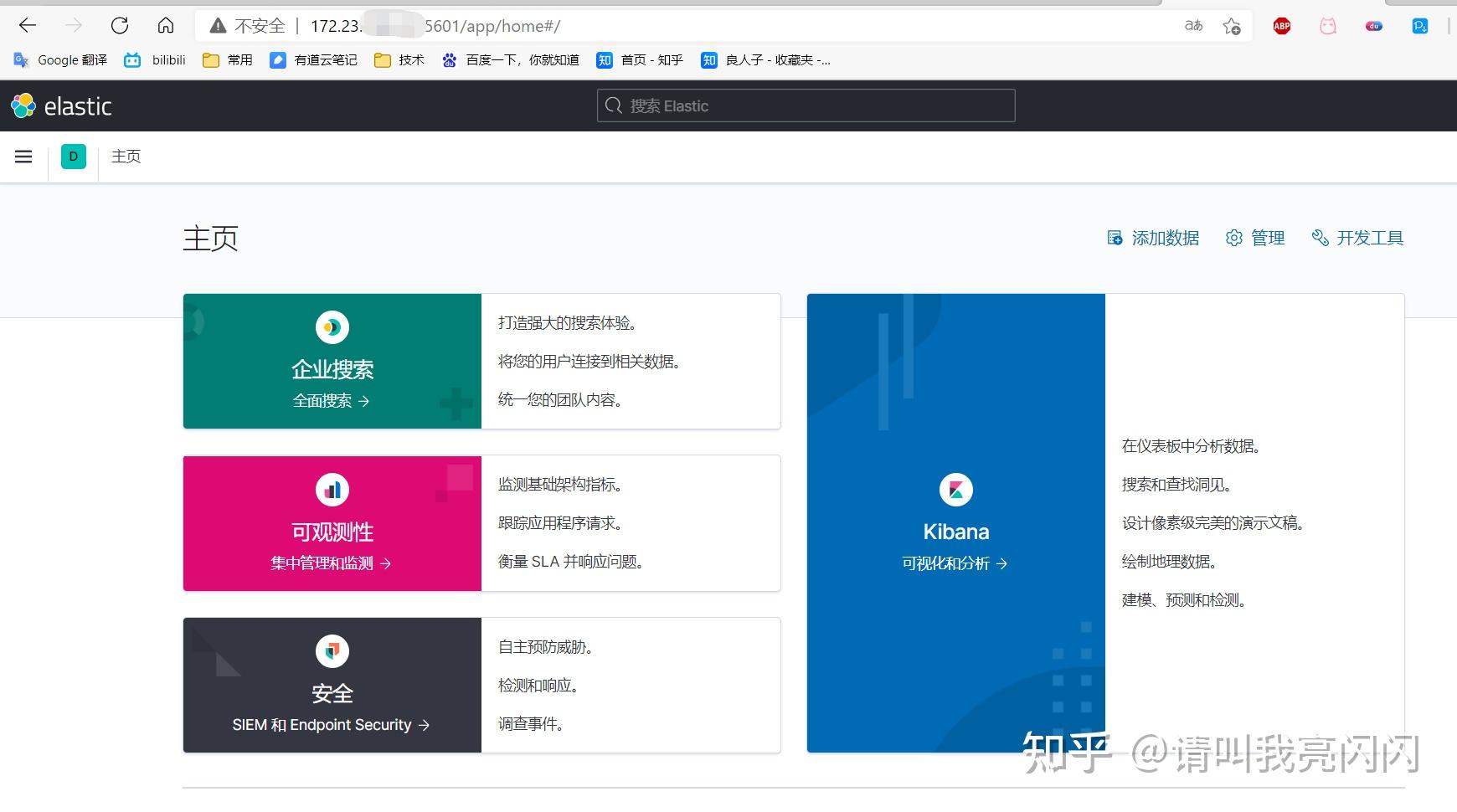Click the 企业搜索 circular icon on green card

(x=332, y=327)
